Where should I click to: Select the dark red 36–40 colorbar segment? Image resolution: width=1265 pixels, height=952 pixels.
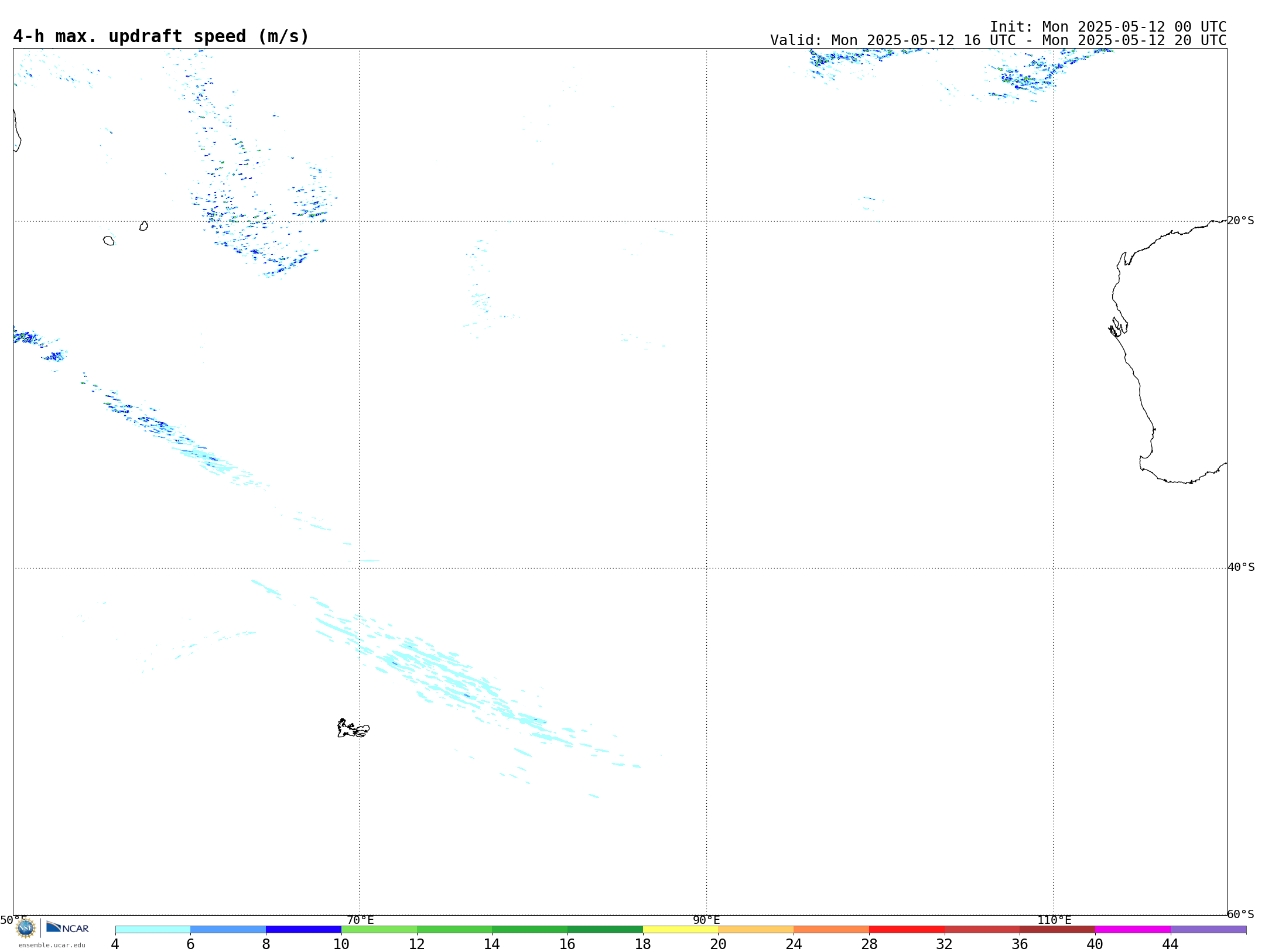1058,930
